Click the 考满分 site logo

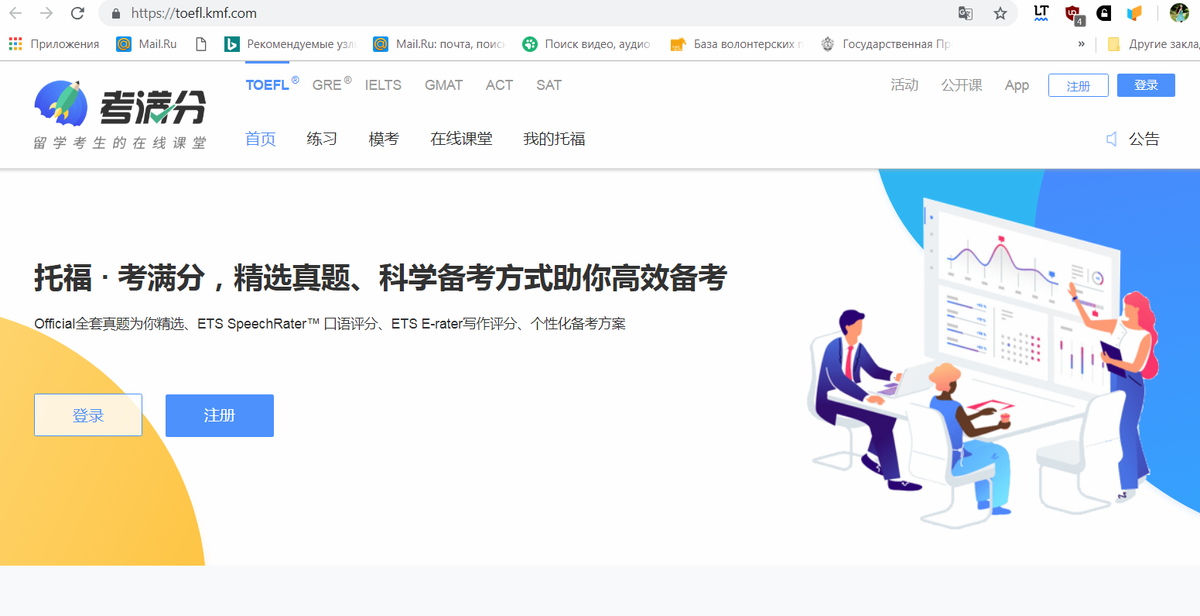[x=120, y=115]
